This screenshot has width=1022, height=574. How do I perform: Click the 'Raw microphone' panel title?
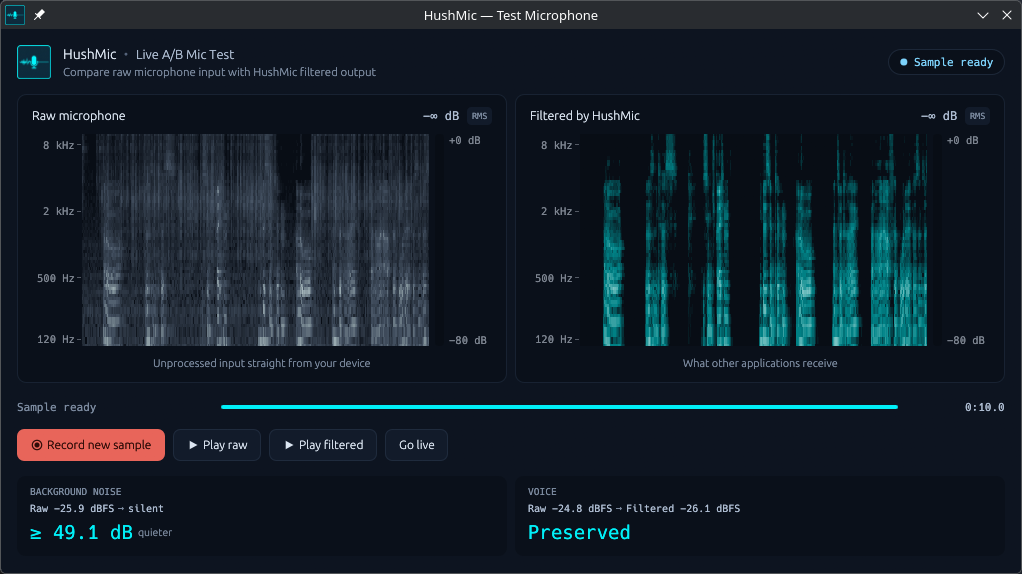(x=78, y=116)
